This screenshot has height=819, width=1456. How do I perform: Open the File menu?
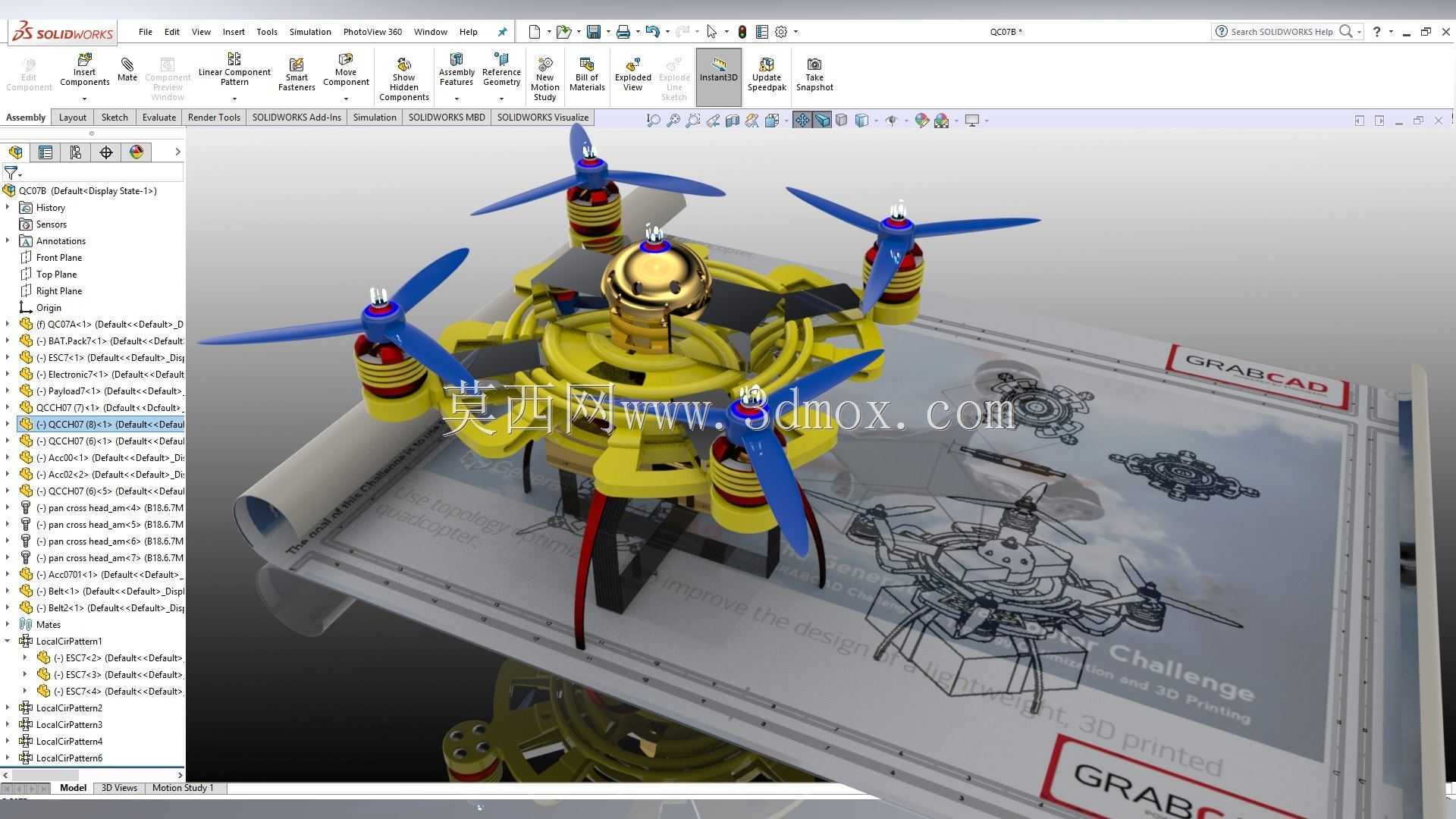145,32
